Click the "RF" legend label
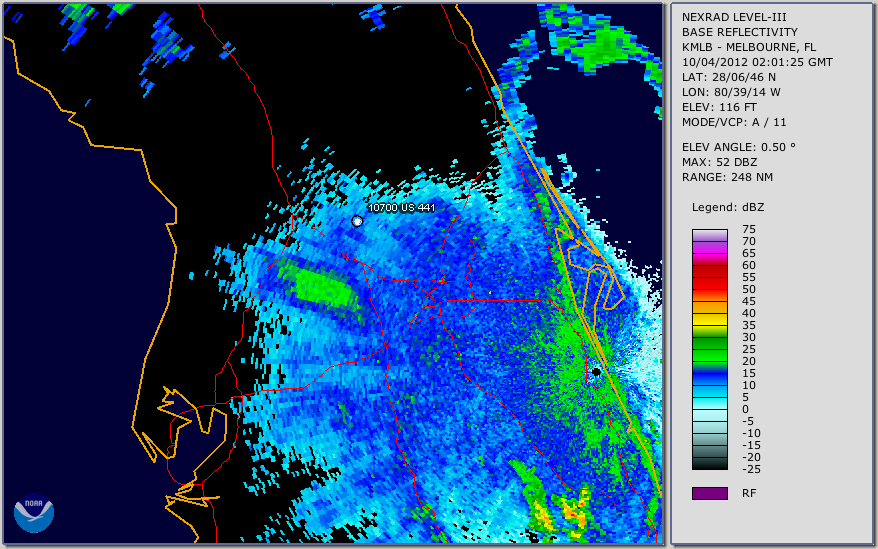 point(749,493)
